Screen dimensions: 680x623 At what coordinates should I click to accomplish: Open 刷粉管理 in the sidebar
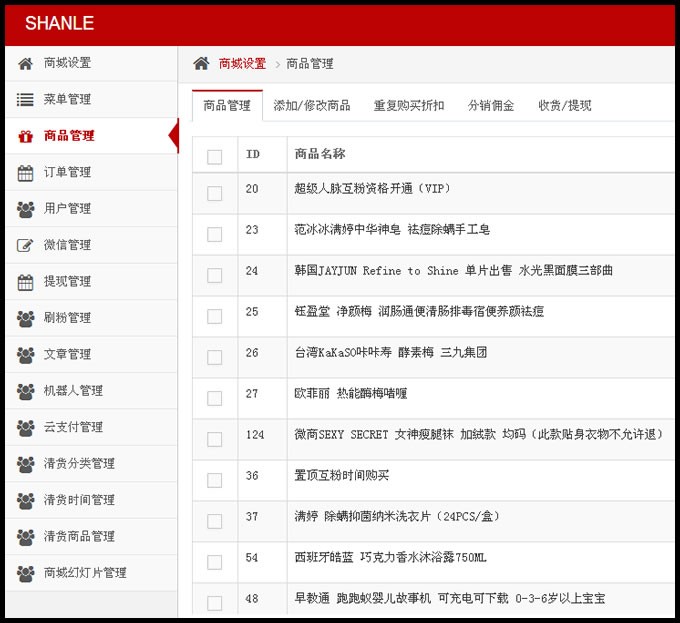click(91, 318)
